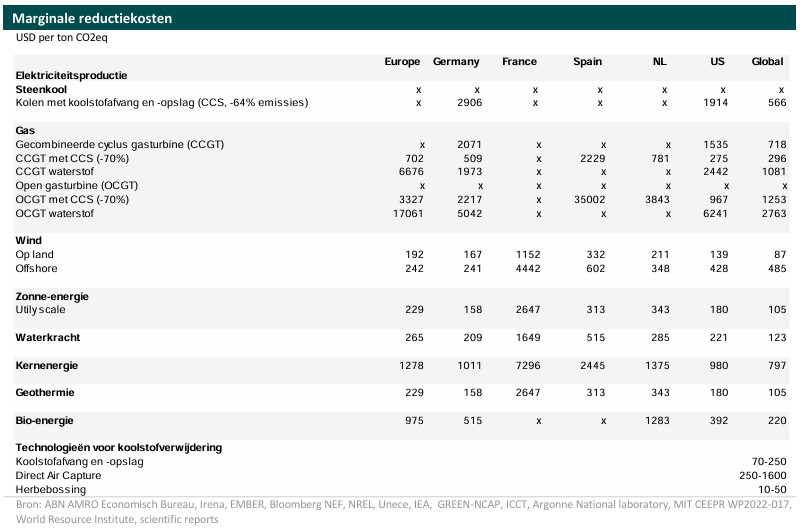This screenshot has width=811, height=530.
Task: Click the value 781 in CCGT met CCS row
Action: tap(660, 158)
